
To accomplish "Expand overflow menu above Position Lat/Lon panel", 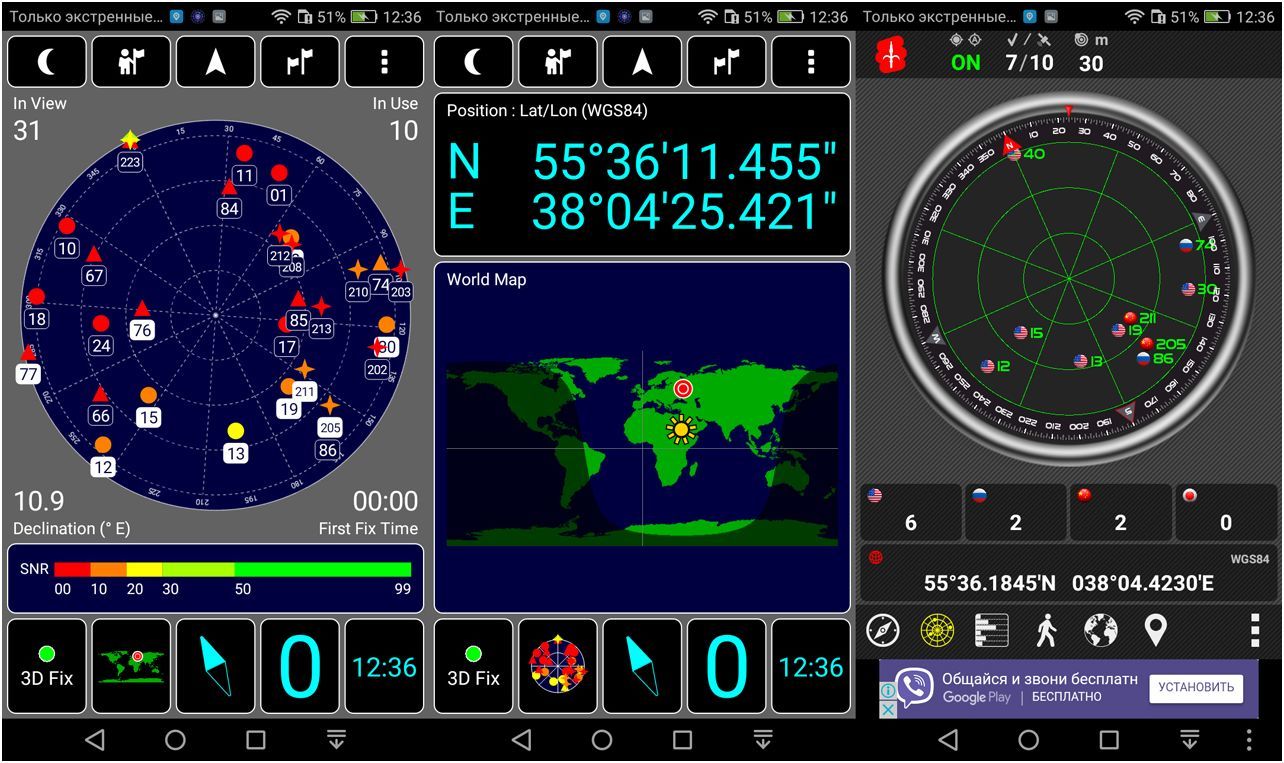I will point(811,62).
